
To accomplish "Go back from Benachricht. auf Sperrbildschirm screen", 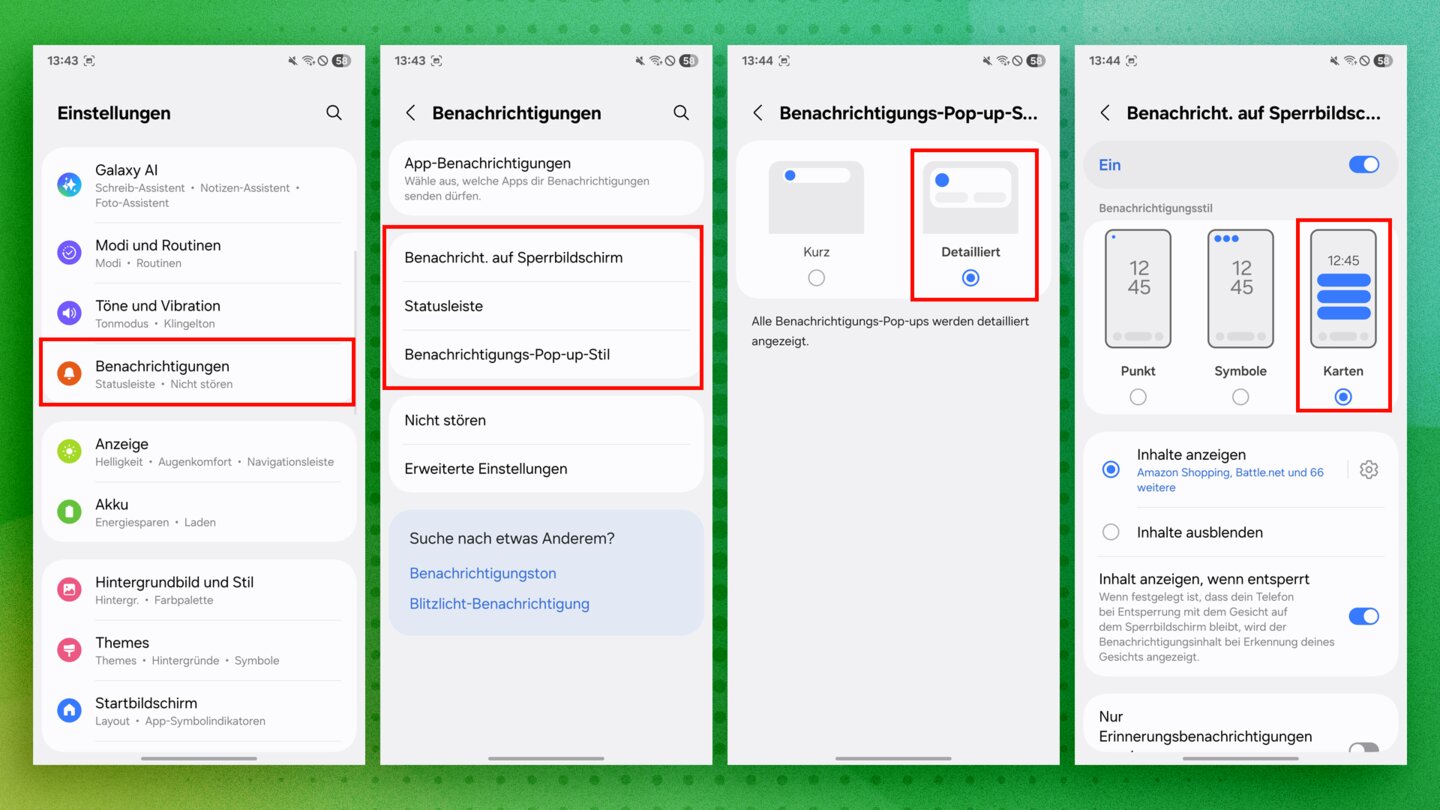I will 1104,113.
